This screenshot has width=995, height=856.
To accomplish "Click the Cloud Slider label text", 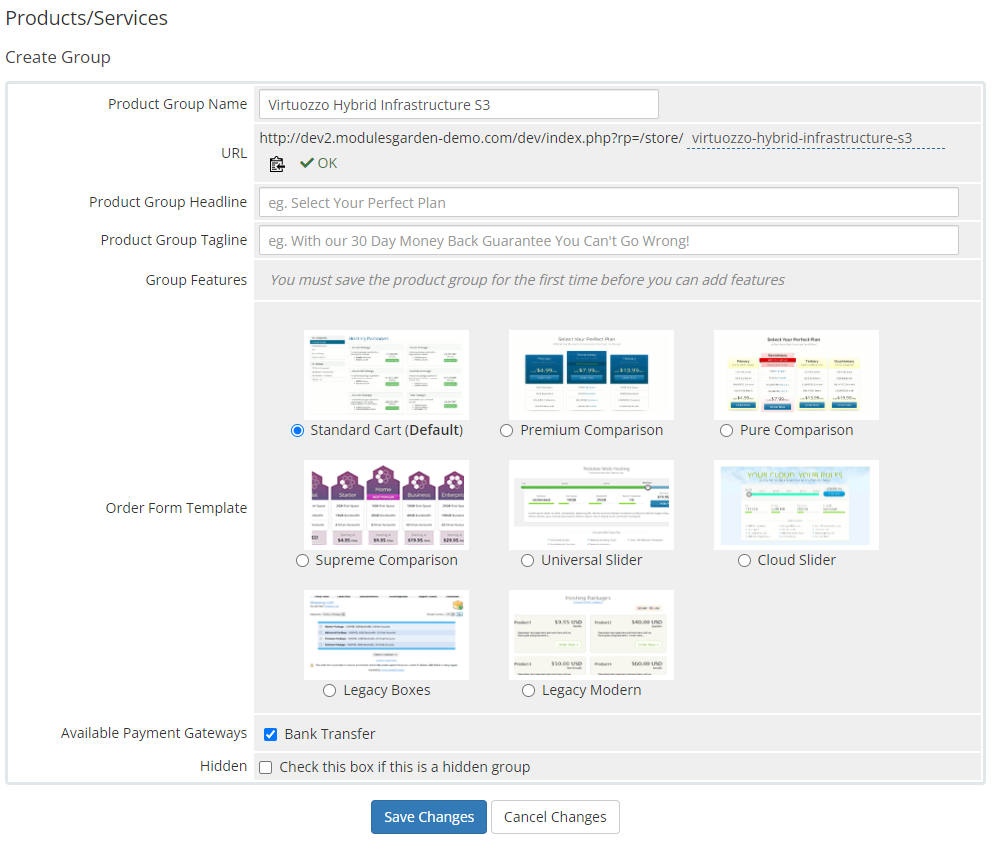I will tap(796, 560).
